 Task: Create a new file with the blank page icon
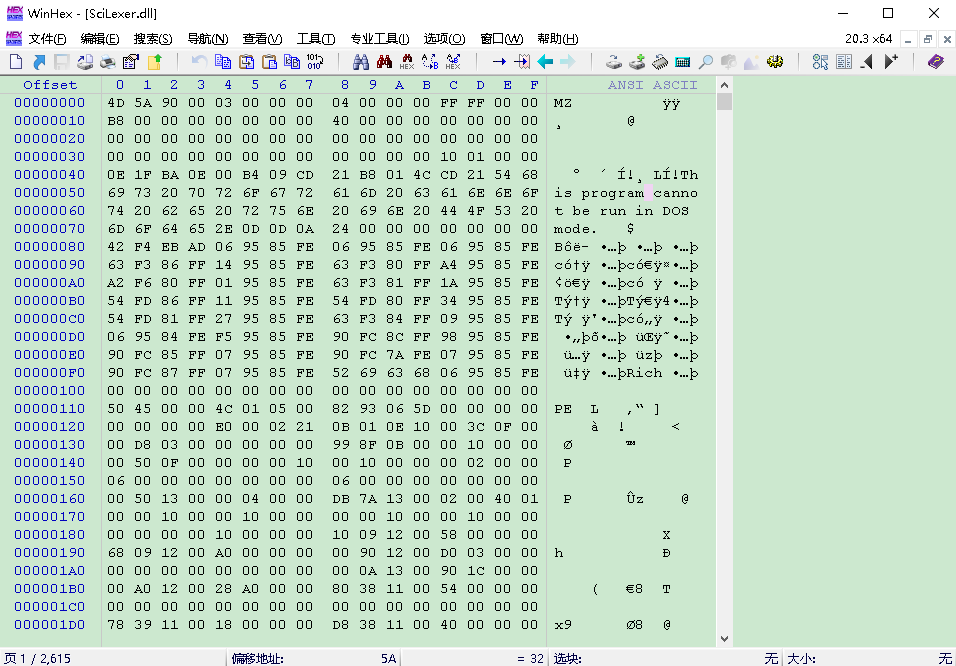[x=16, y=62]
